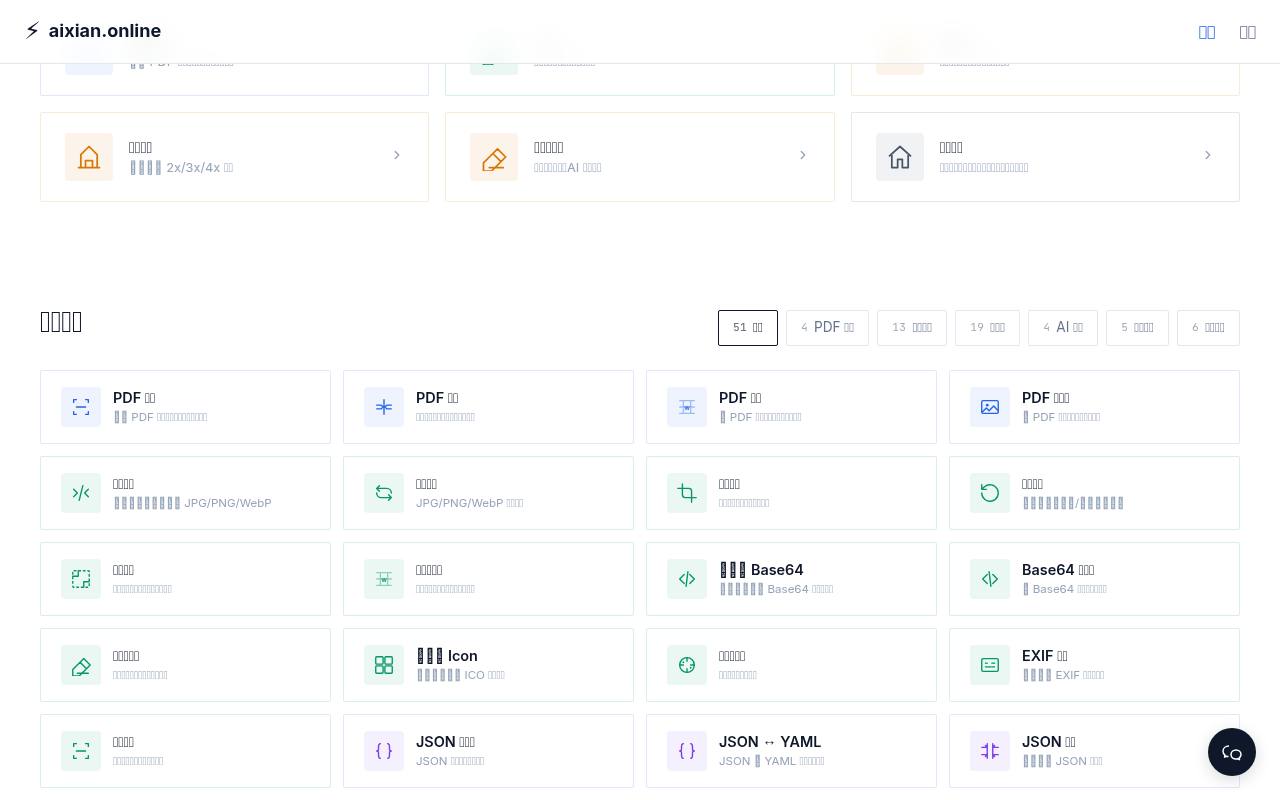Open the crop icon image tool
1280x800 pixels.
[x=791, y=493]
